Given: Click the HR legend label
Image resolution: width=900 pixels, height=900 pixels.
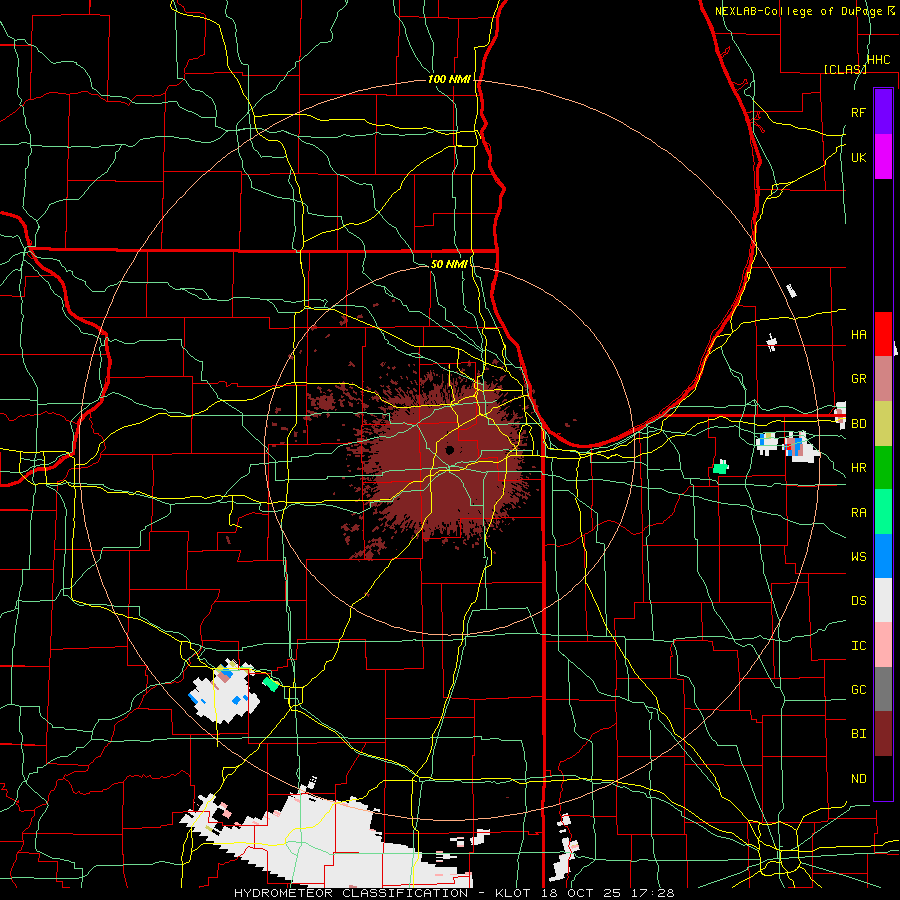Looking at the screenshot, I should click(858, 468).
